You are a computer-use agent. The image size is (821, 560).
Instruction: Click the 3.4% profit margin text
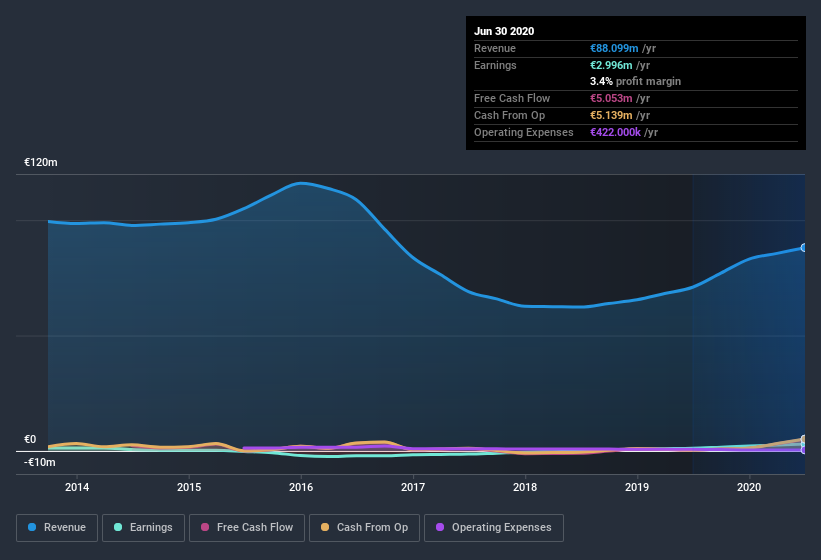click(636, 82)
